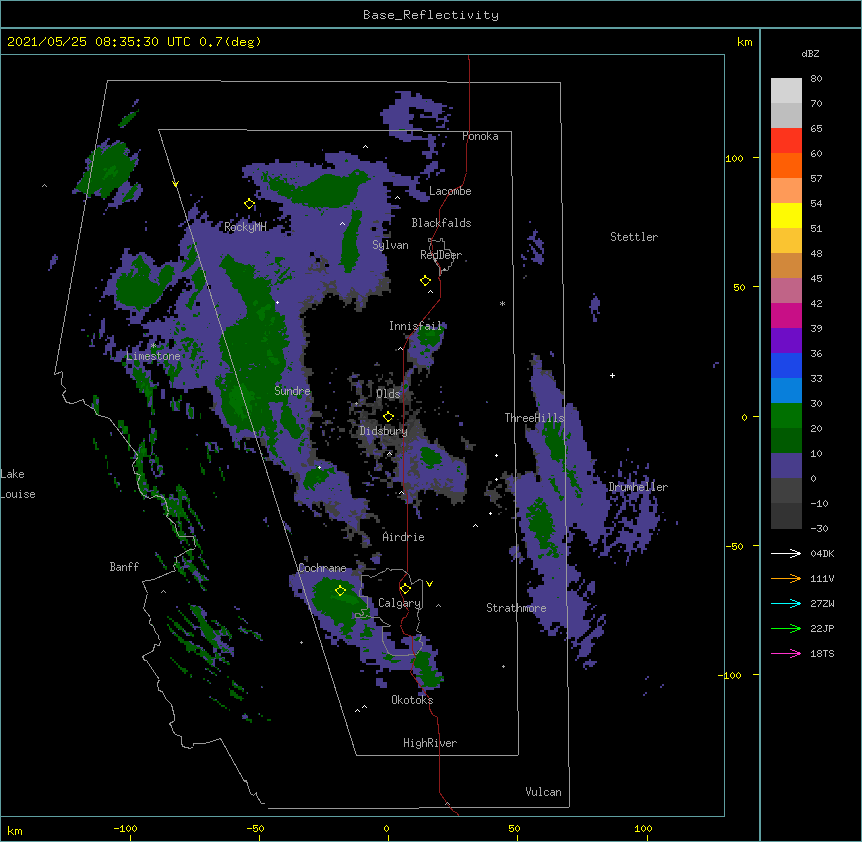
Task: Click the 18TS legend label
Action: point(822,653)
